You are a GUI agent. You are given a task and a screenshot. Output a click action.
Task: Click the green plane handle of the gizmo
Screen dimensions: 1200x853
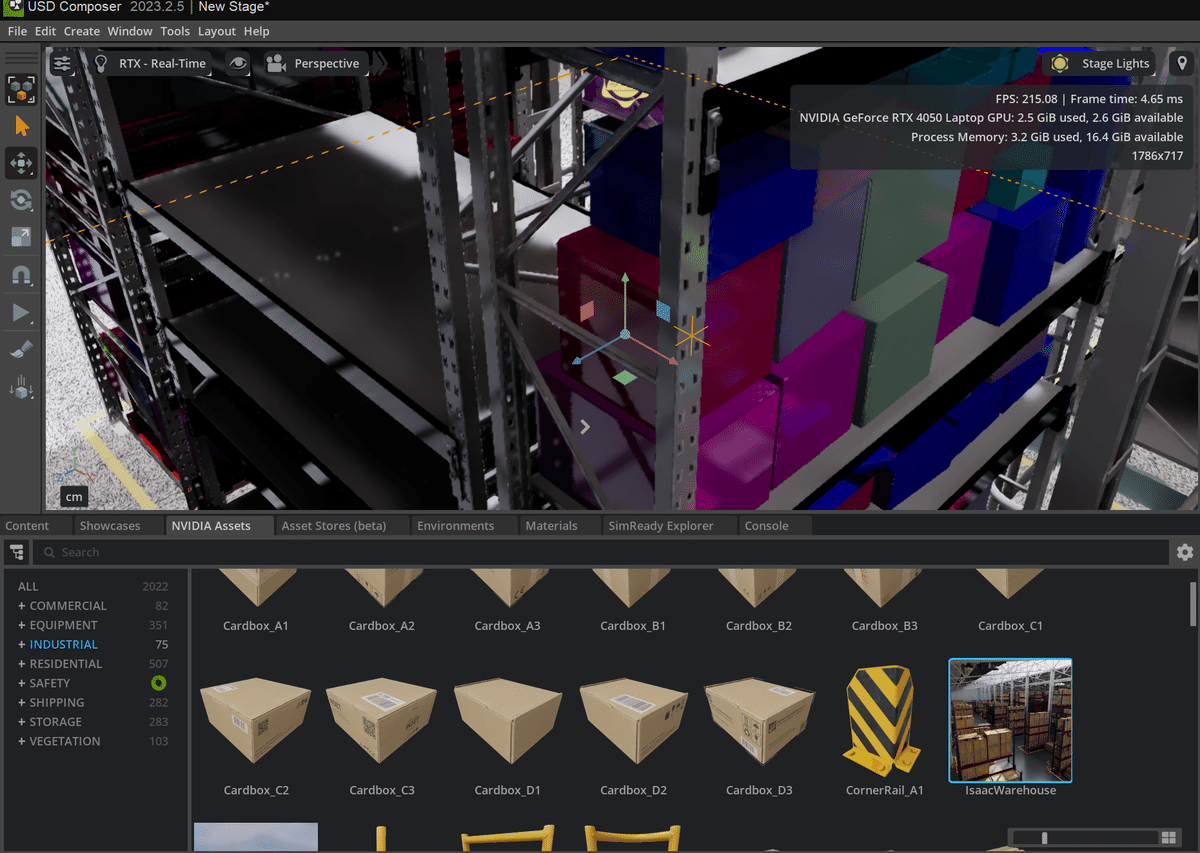pyautogui.click(x=624, y=377)
